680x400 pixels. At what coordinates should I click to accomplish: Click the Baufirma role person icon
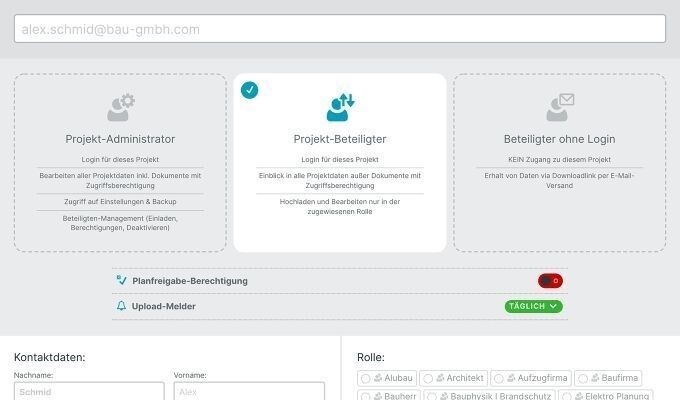click(595, 378)
